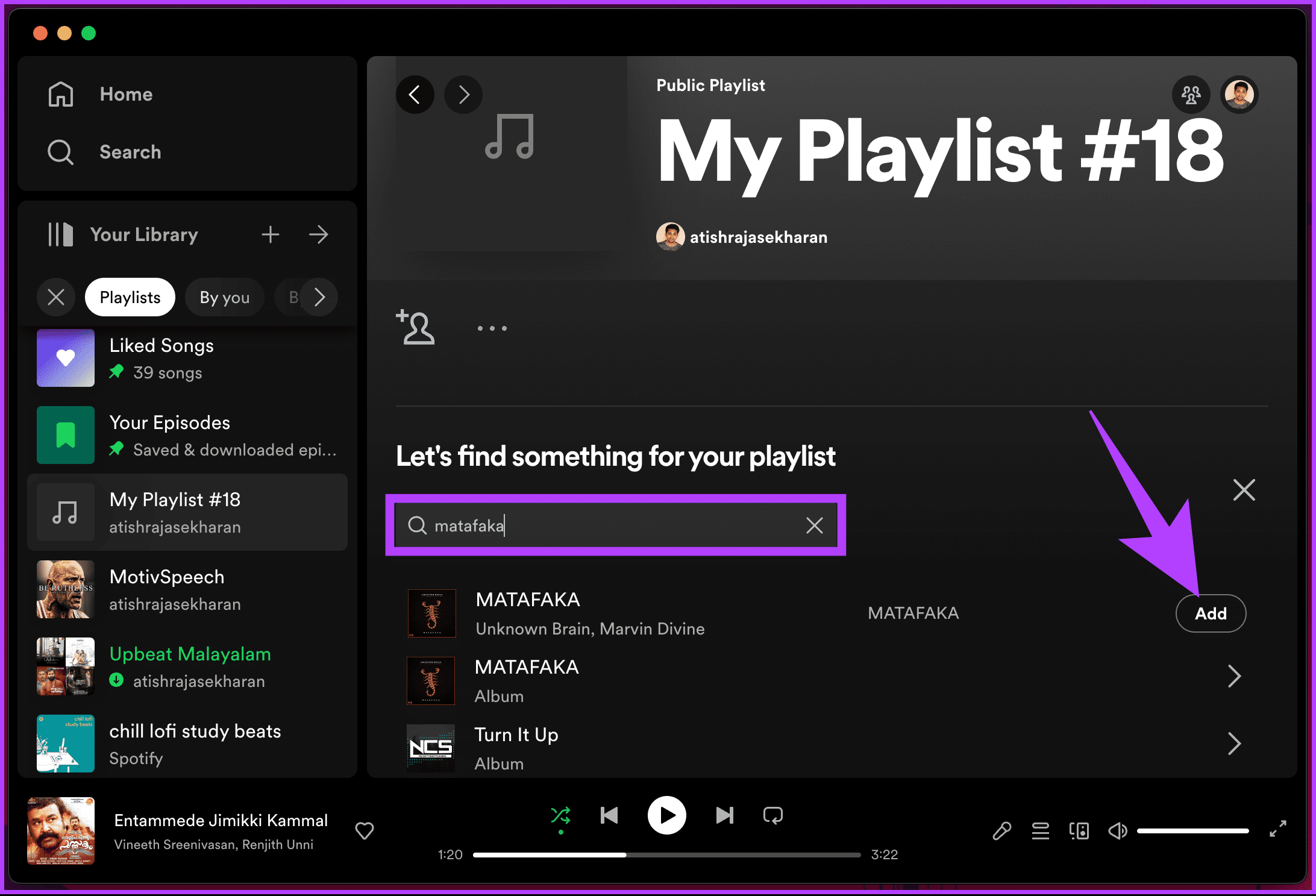Open more options three-dots menu
The image size is (1316, 896).
click(x=492, y=328)
